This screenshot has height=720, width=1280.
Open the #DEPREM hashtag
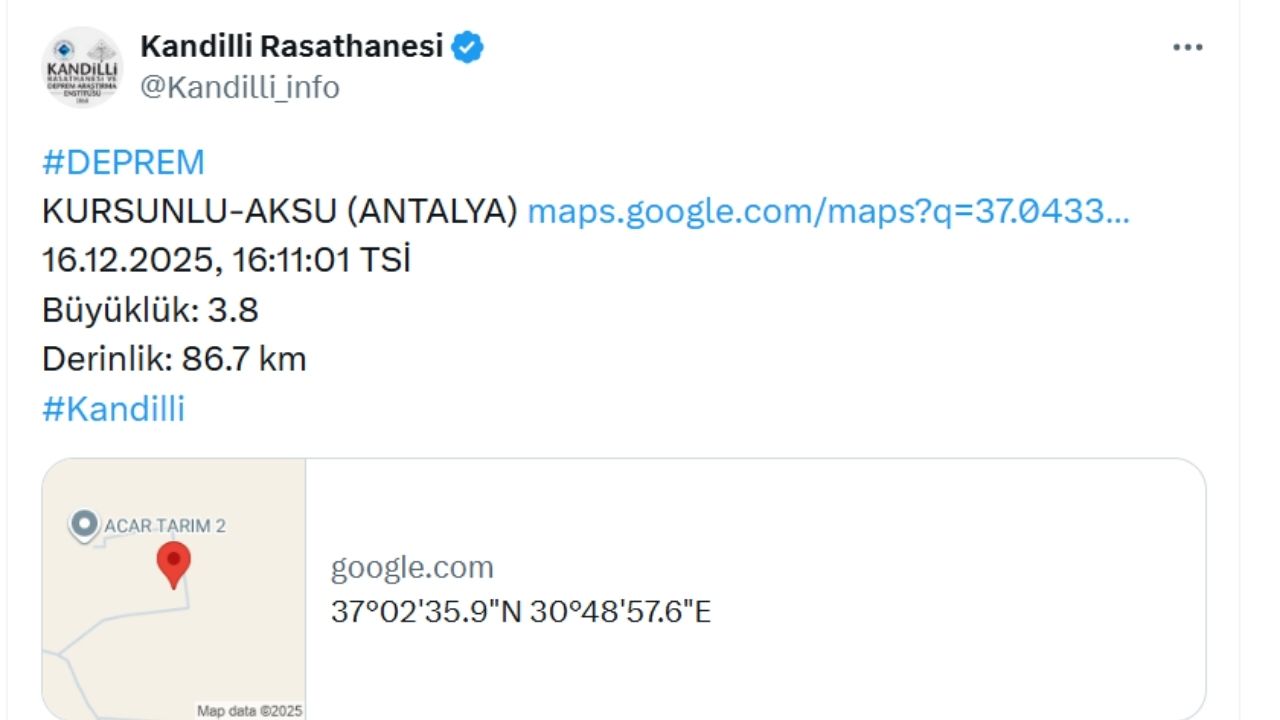coord(123,162)
